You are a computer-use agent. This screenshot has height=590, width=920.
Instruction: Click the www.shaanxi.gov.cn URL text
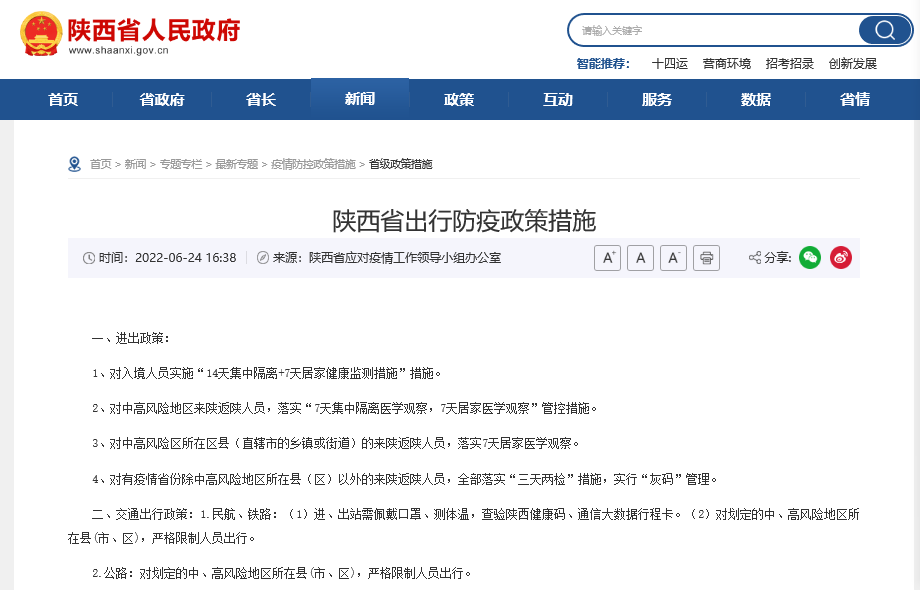119,50
